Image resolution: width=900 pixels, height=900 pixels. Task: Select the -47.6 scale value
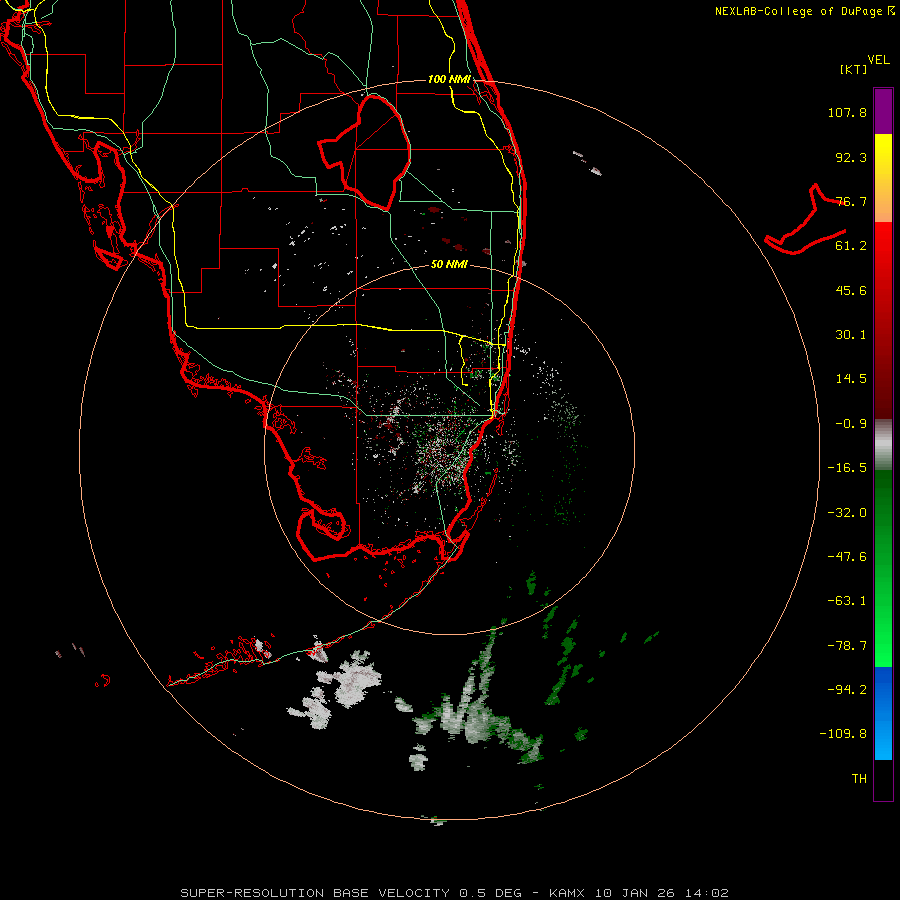click(847, 557)
